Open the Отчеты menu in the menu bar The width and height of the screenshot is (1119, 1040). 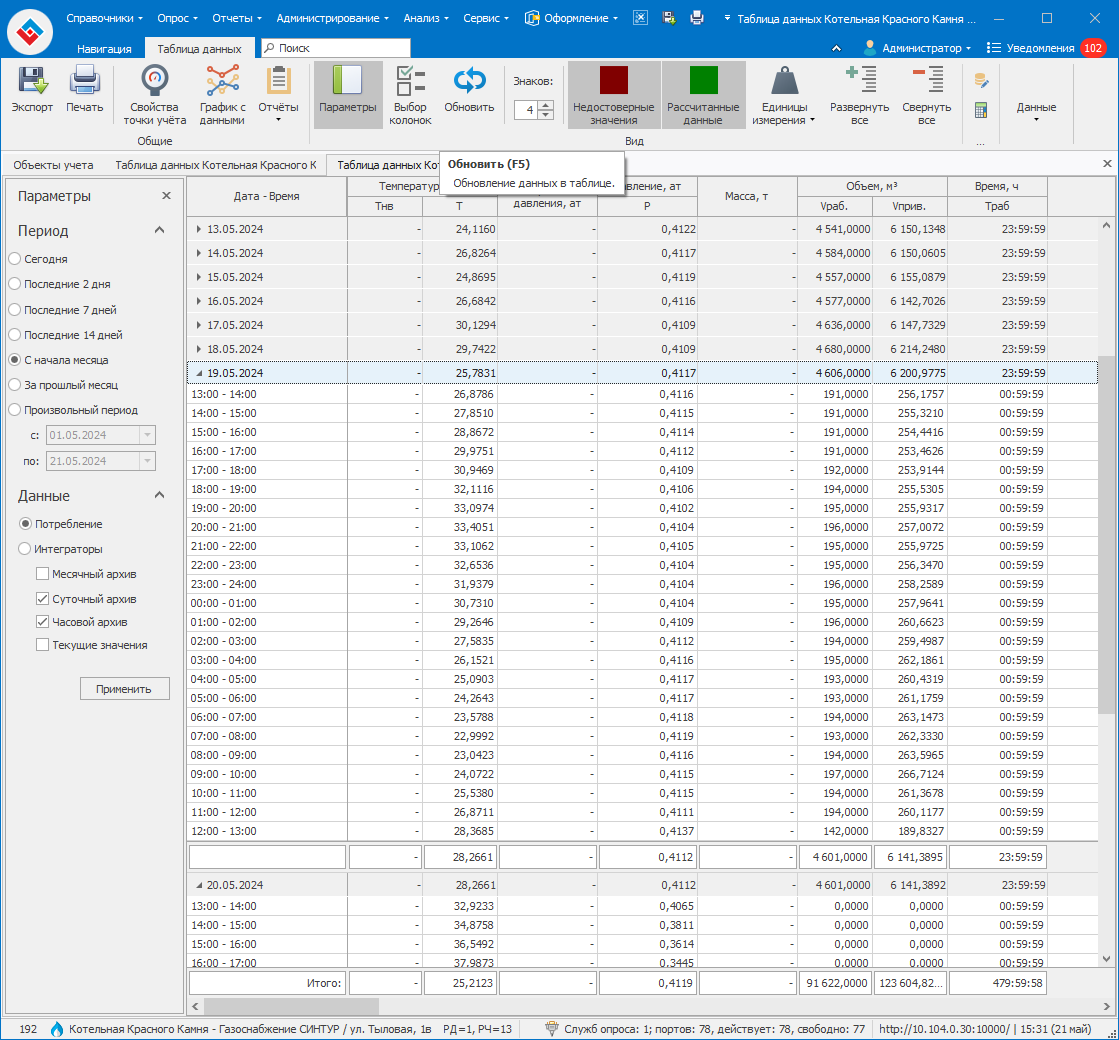pyautogui.click(x=238, y=18)
